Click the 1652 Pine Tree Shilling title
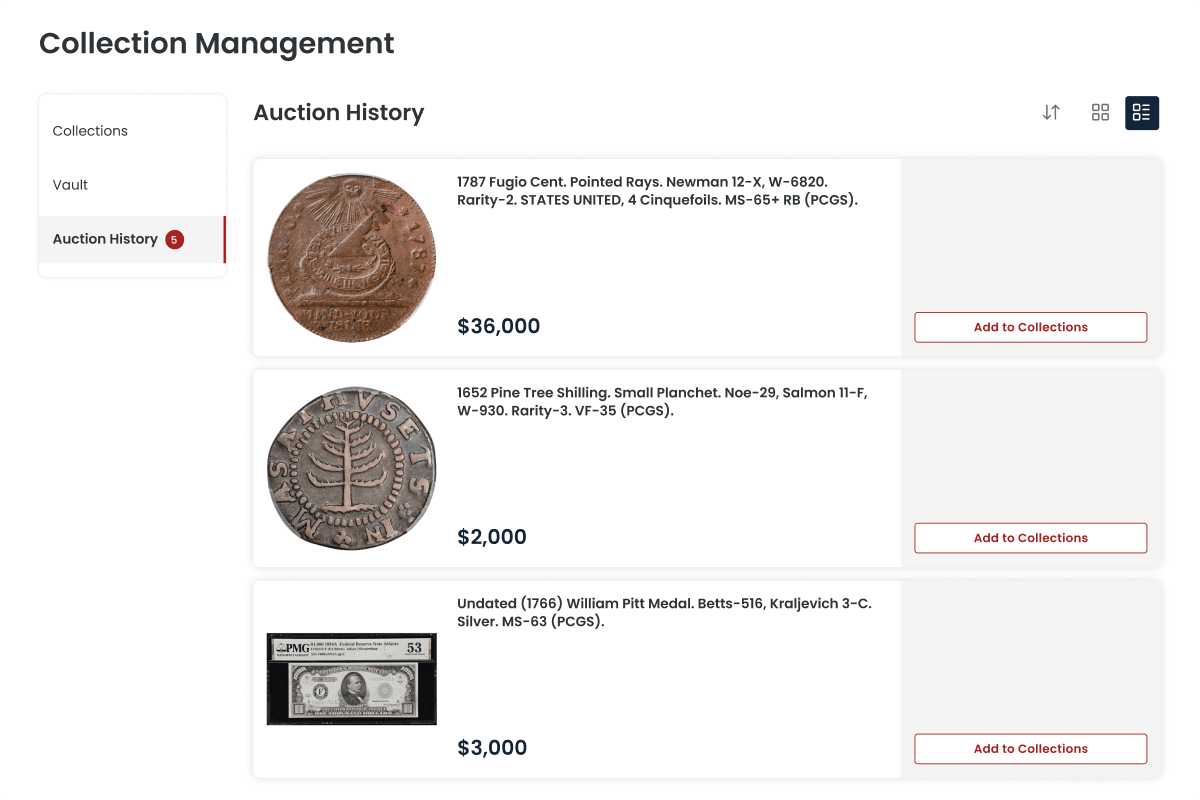Screen dimensions: 1200x800 661,402
